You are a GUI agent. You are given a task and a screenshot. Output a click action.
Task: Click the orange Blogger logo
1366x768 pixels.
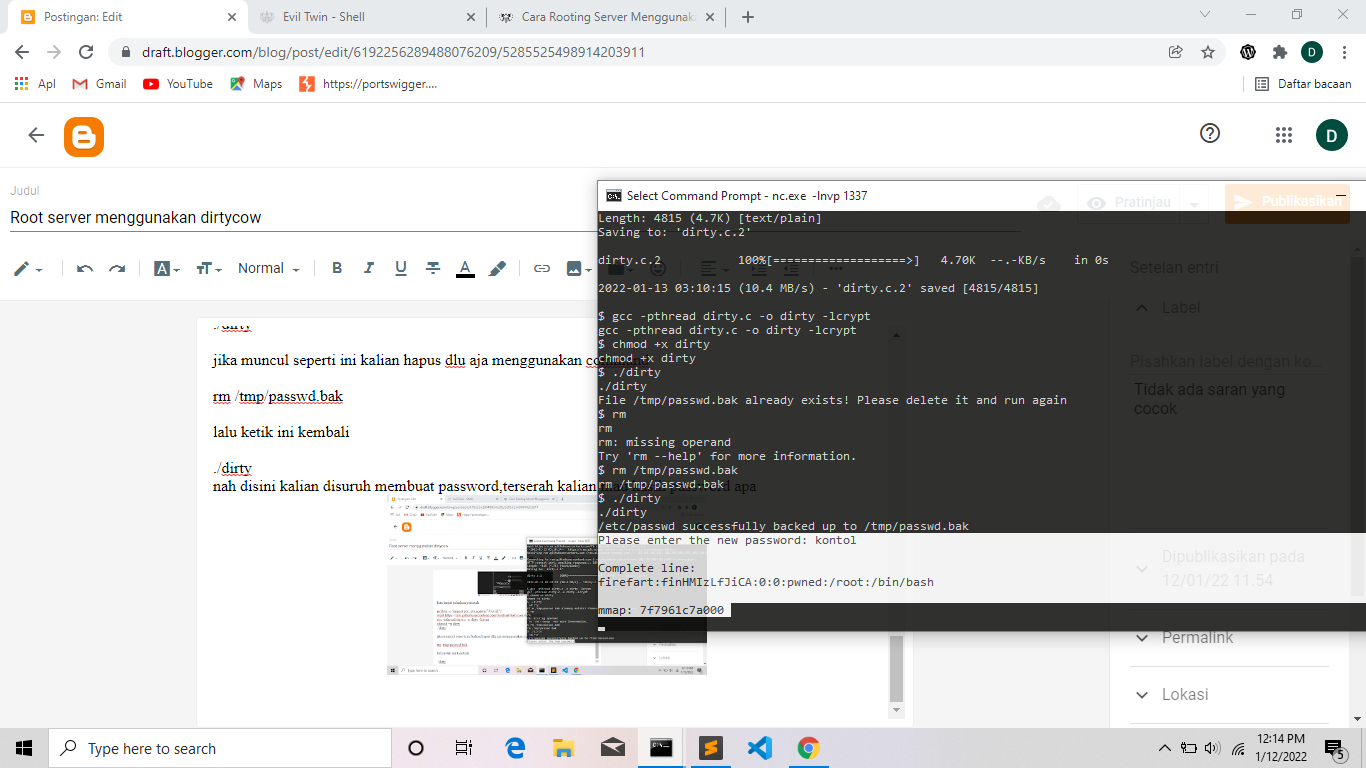tap(84, 137)
